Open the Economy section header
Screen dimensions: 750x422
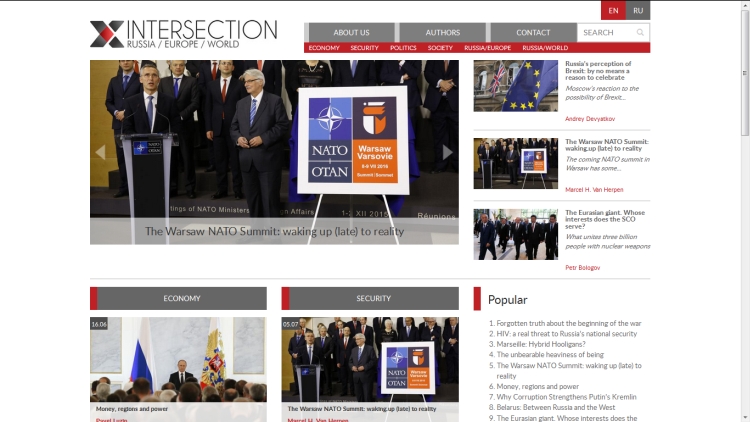click(178, 299)
